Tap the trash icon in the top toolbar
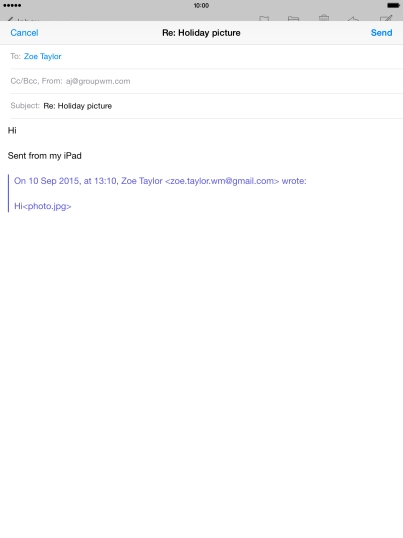The width and height of the screenshot is (403, 538). pos(323,18)
